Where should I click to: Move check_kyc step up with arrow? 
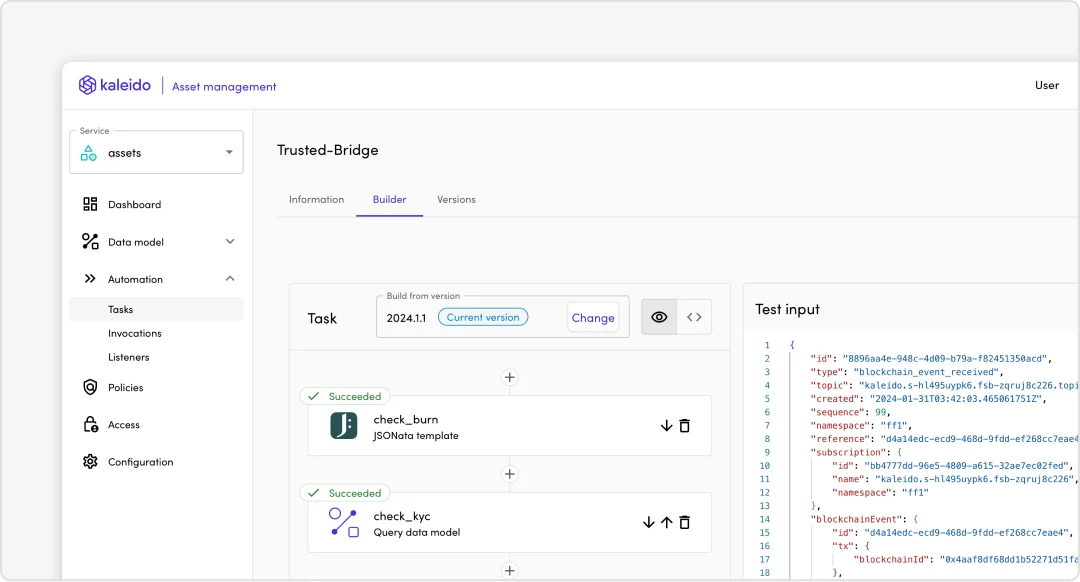point(667,522)
